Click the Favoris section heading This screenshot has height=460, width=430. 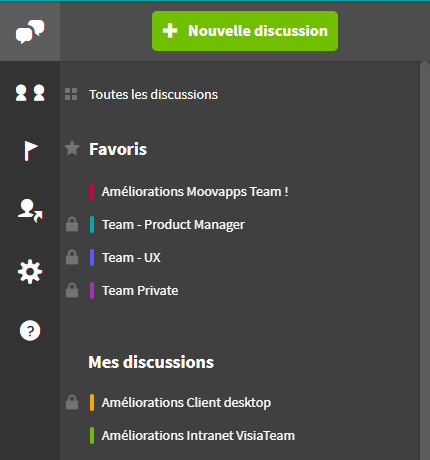click(x=118, y=149)
